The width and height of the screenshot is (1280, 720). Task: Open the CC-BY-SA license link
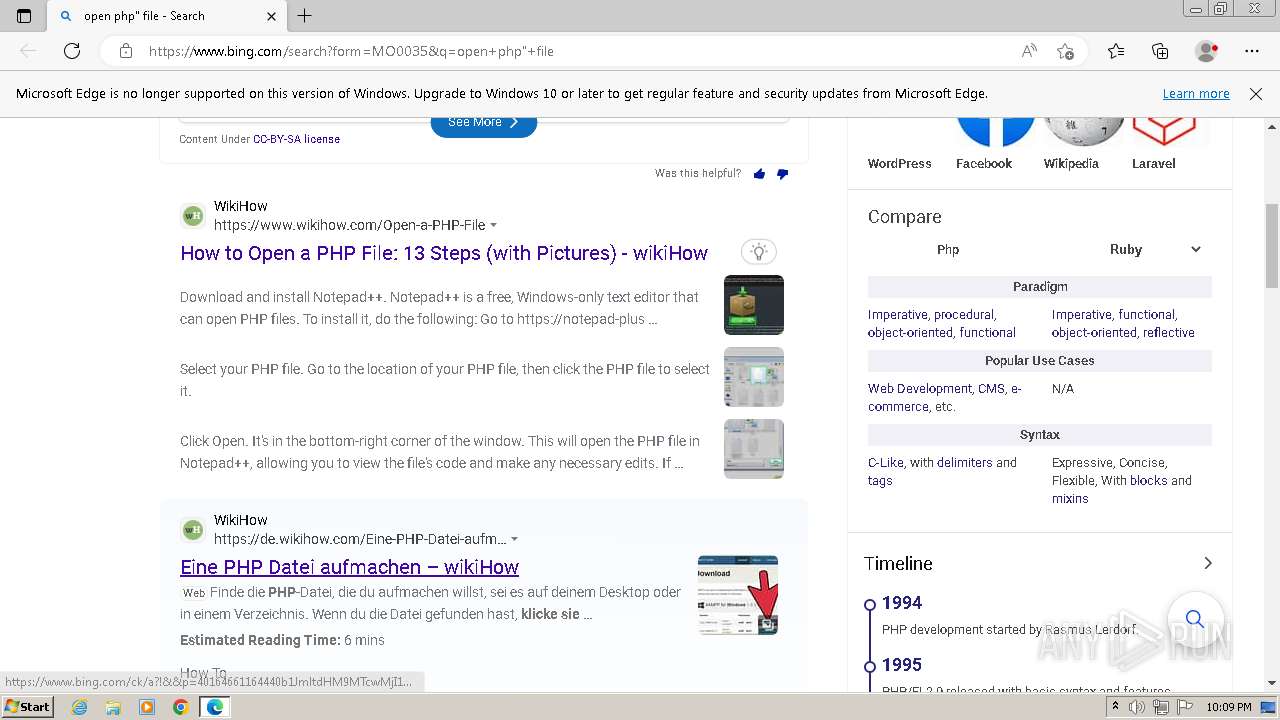point(296,139)
